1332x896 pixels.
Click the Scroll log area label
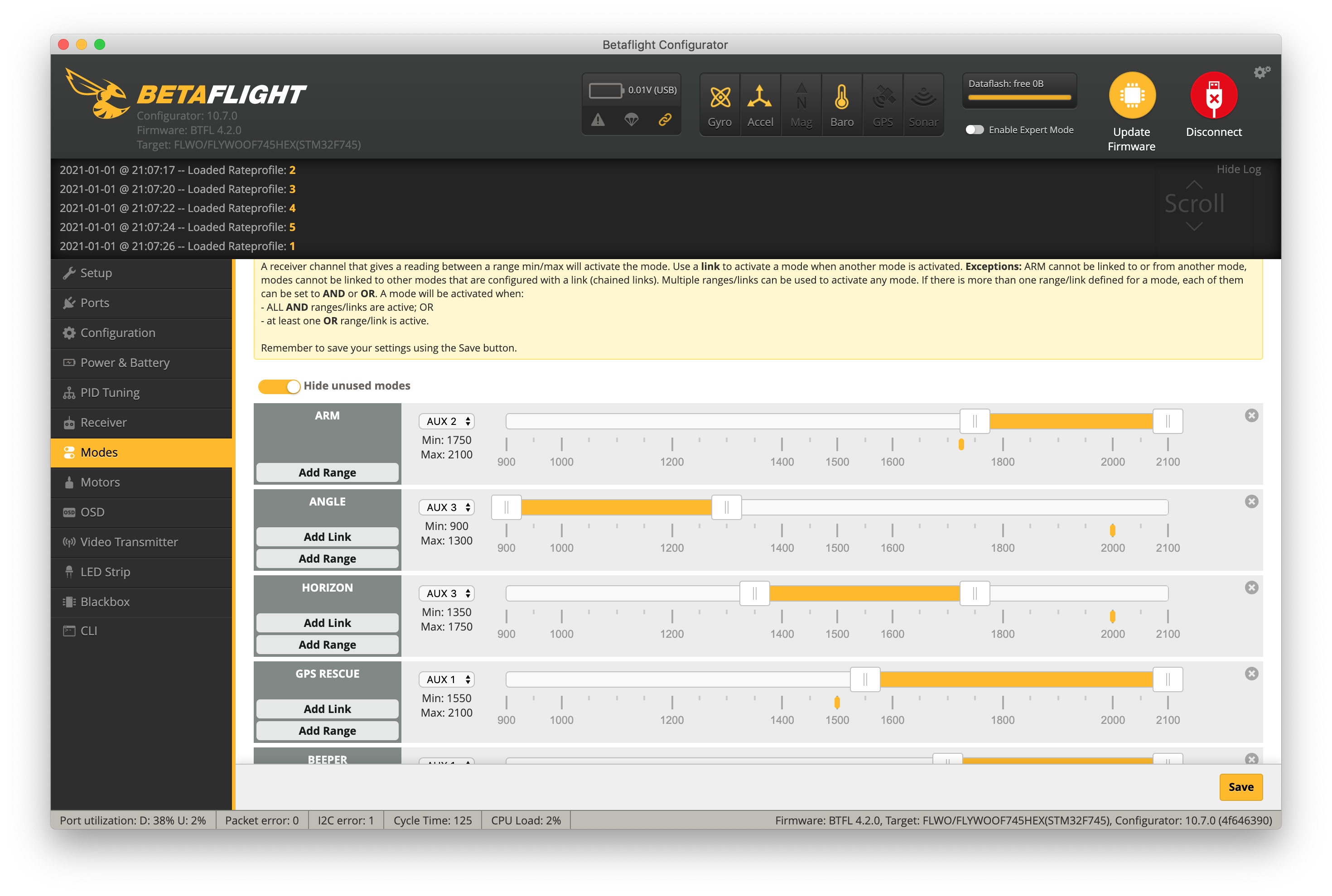coord(1194,203)
